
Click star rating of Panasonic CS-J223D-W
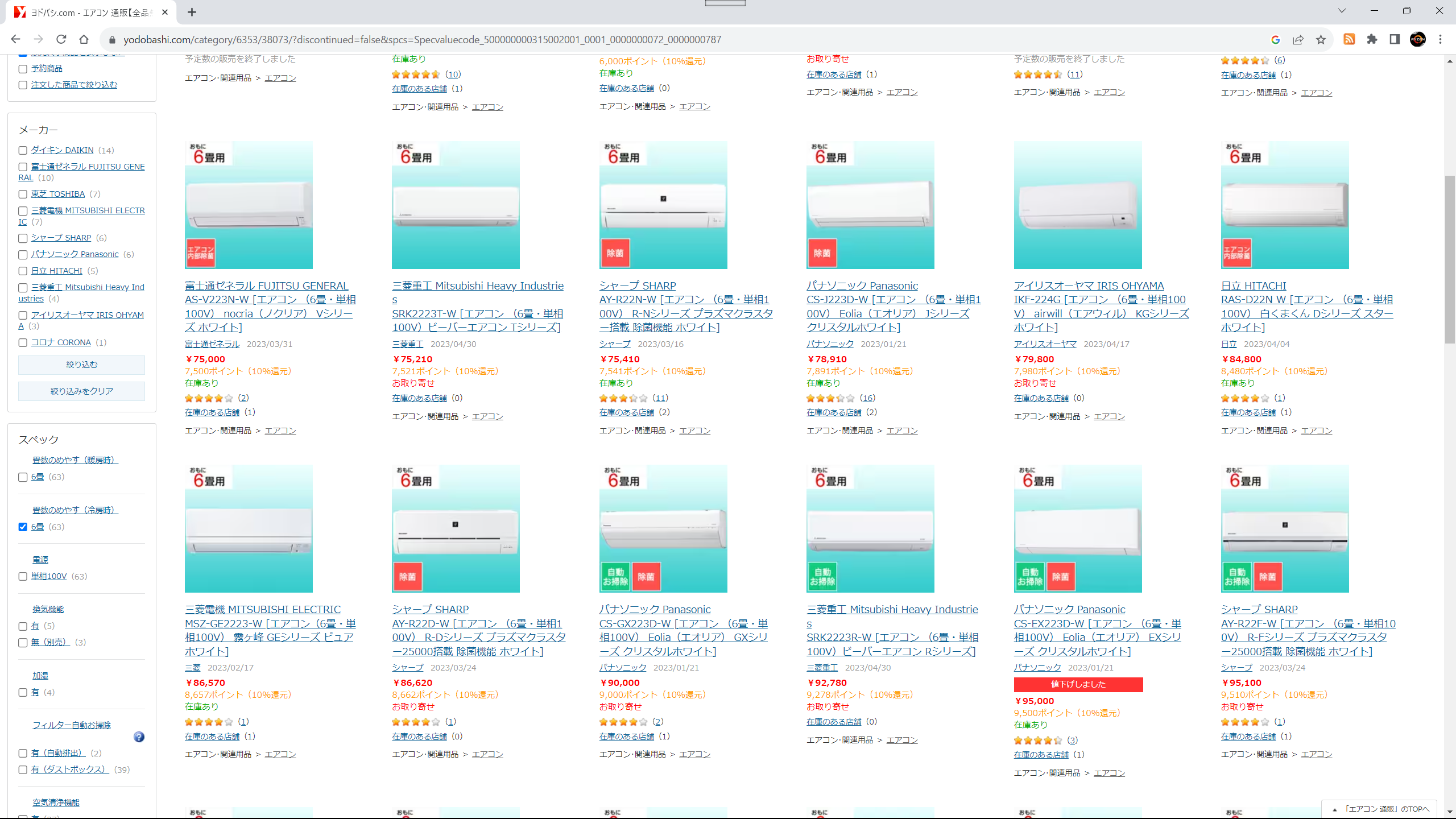tap(830, 398)
